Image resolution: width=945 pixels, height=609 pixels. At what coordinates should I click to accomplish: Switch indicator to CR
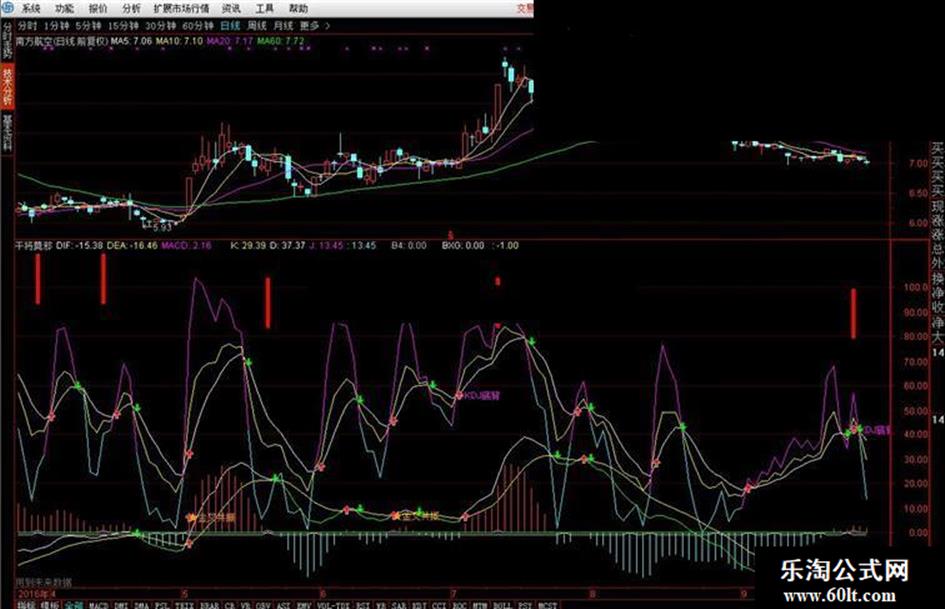click(230, 604)
